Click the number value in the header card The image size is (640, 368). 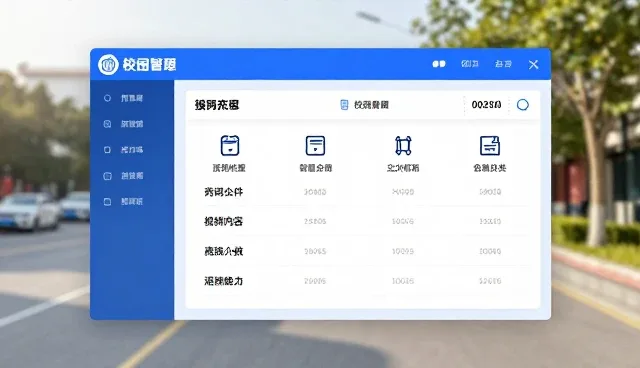(486, 105)
